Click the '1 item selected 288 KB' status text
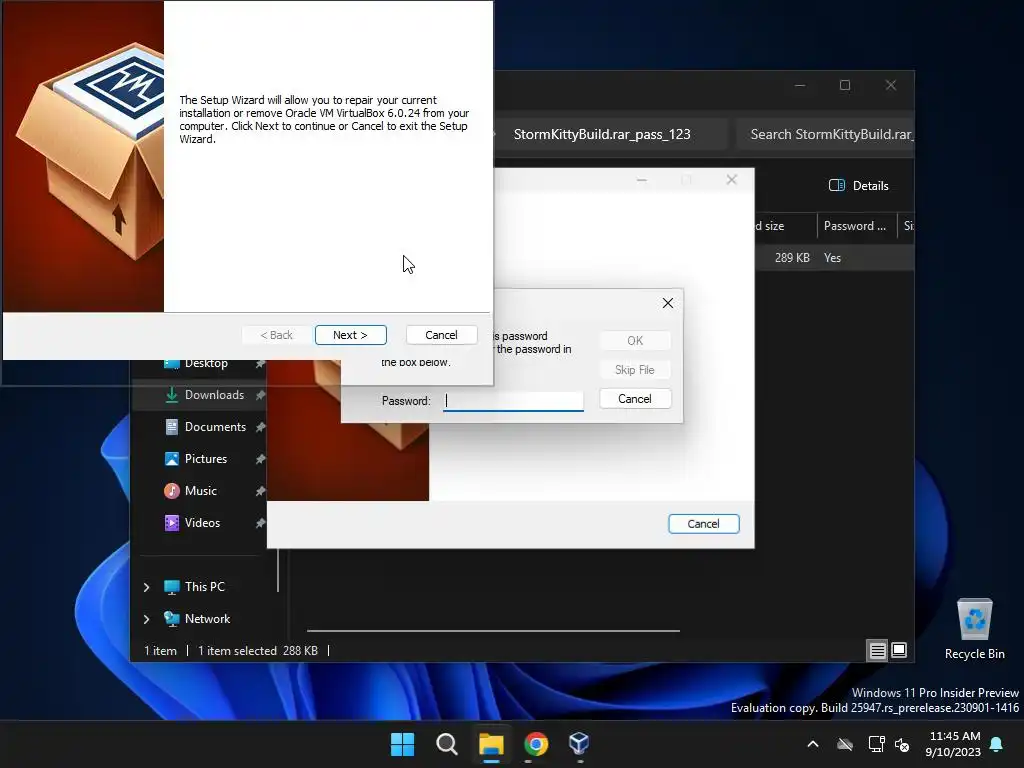This screenshot has height=768, width=1024. tap(258, 651)
